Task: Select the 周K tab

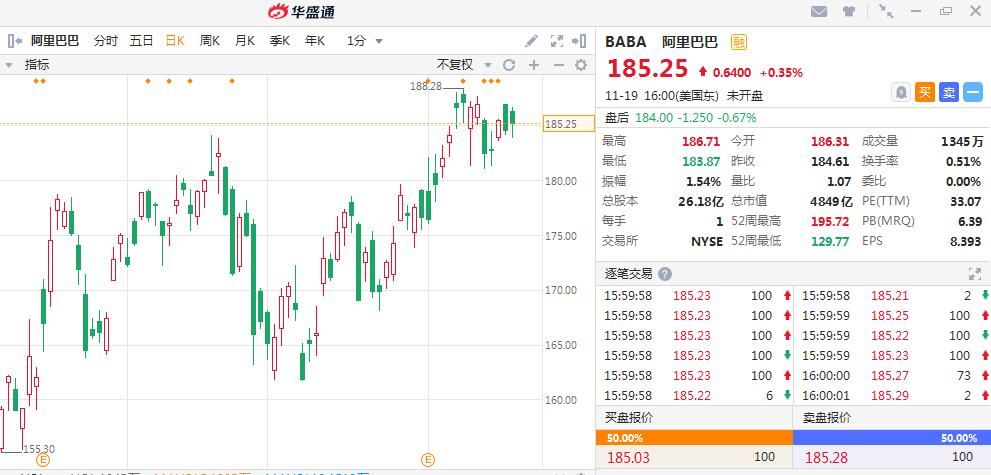Action: (210, 41)
